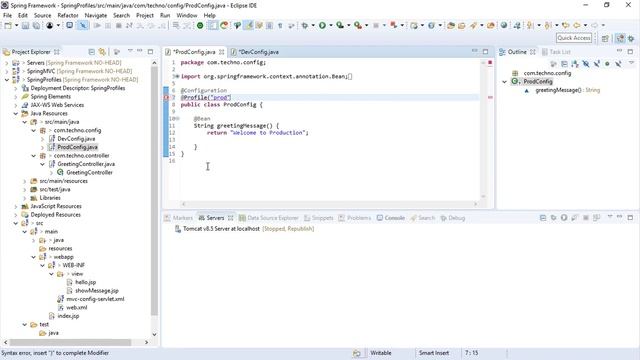Toggle Sort in Outline toolbar
The height and width of the screenshot is (360, 640).
click(x=575, y=64)
